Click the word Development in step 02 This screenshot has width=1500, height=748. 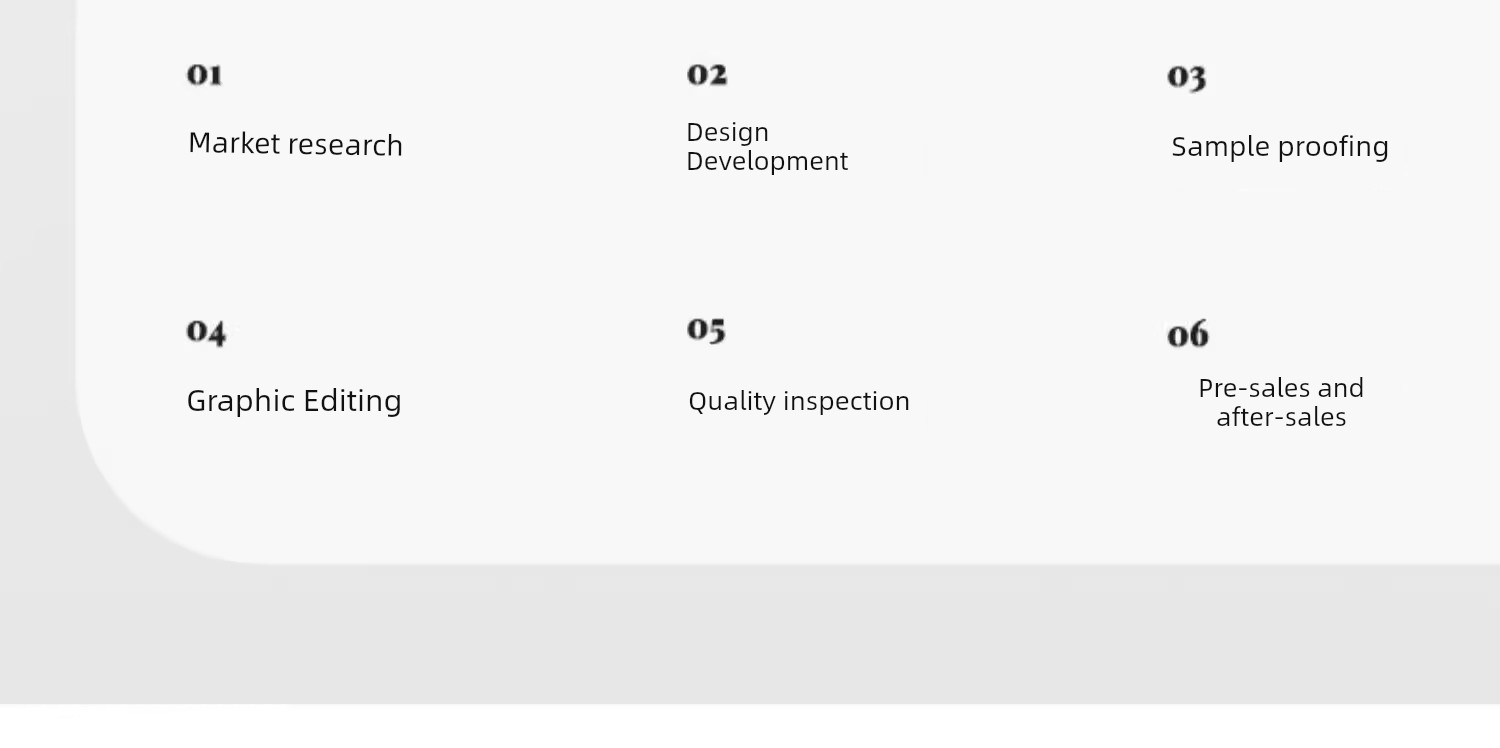coord(767,161)
